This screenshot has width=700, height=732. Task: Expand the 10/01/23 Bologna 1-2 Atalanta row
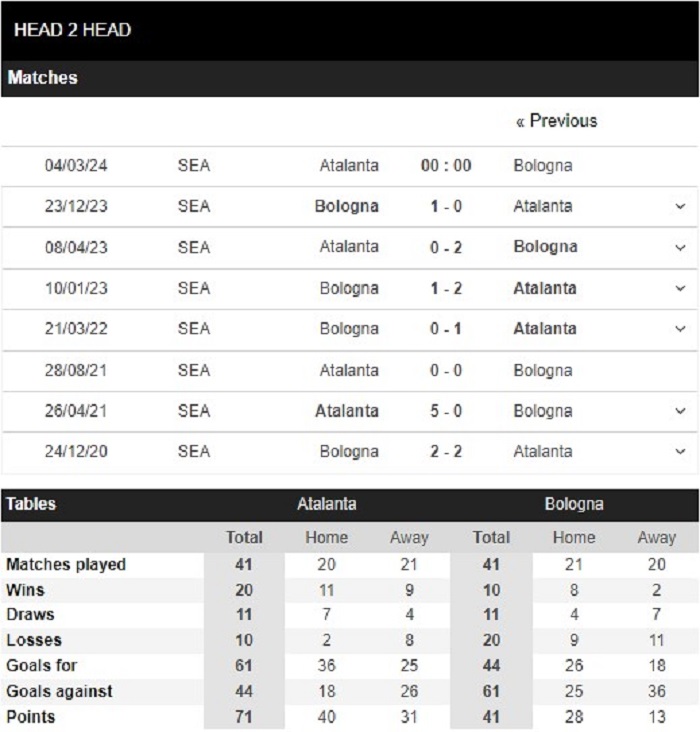[680, 288]
